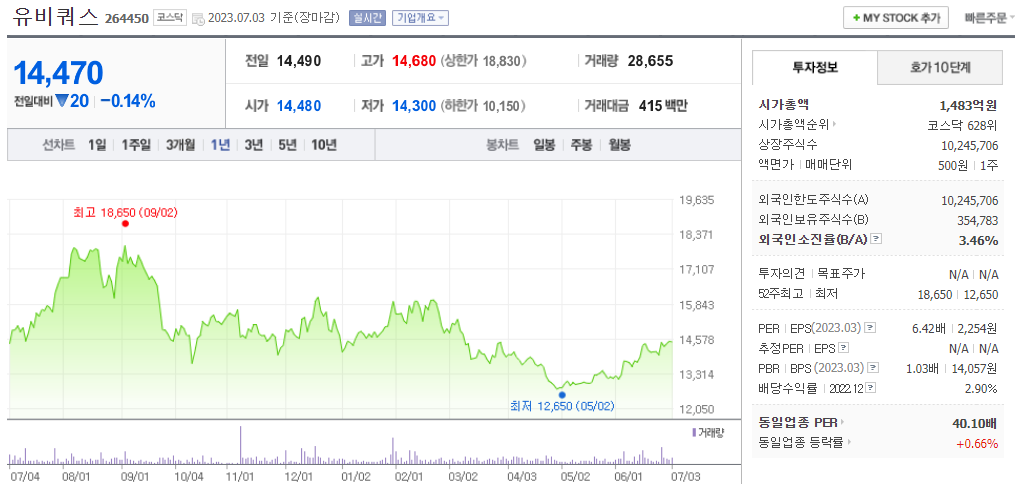The image size is (1022, 484).
Task: Click the 거래량 legend marker in volume chart
Action: pos(693,432)
